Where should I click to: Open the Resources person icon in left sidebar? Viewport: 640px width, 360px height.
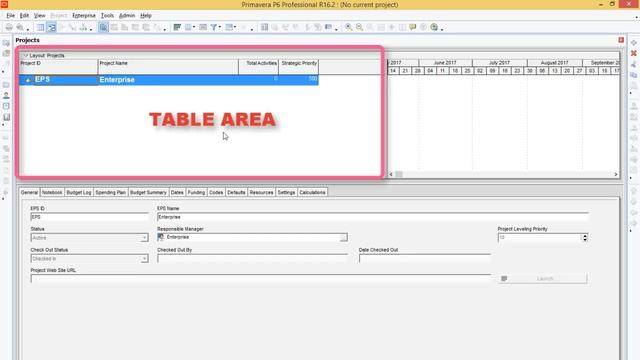pyautogui.click(x=6, y=95)
